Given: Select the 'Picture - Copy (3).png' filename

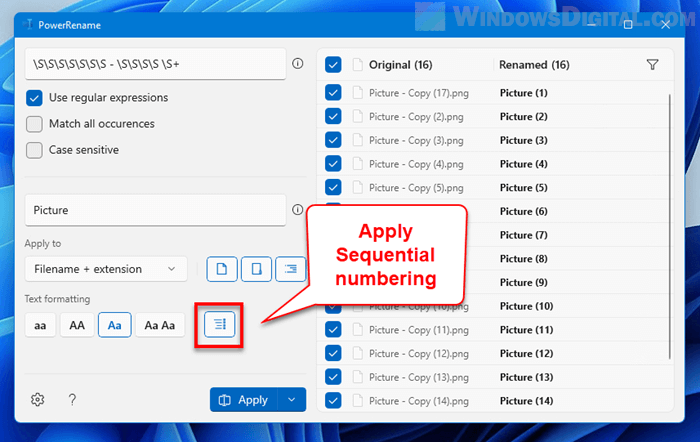Looking at the screenshot, I should (x=416, y=141).
